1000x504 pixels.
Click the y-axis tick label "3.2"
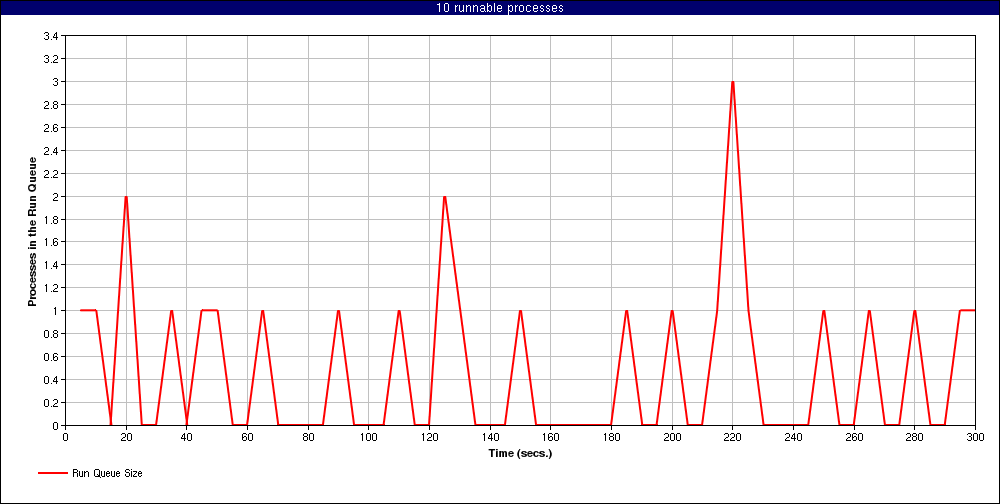(x=50, y=59)
